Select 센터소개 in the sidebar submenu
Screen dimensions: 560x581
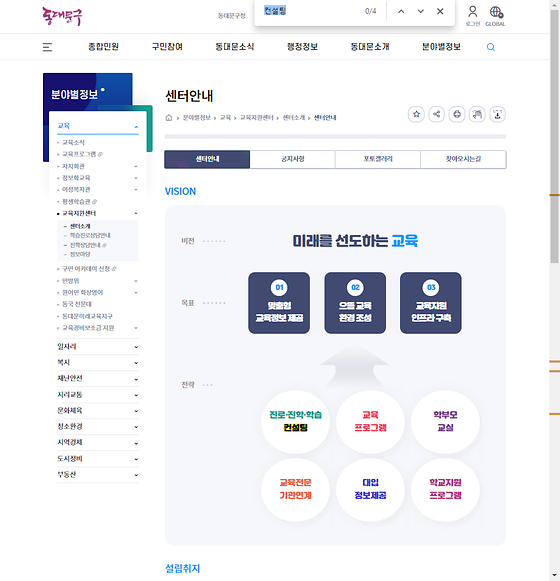click(80, 226)
